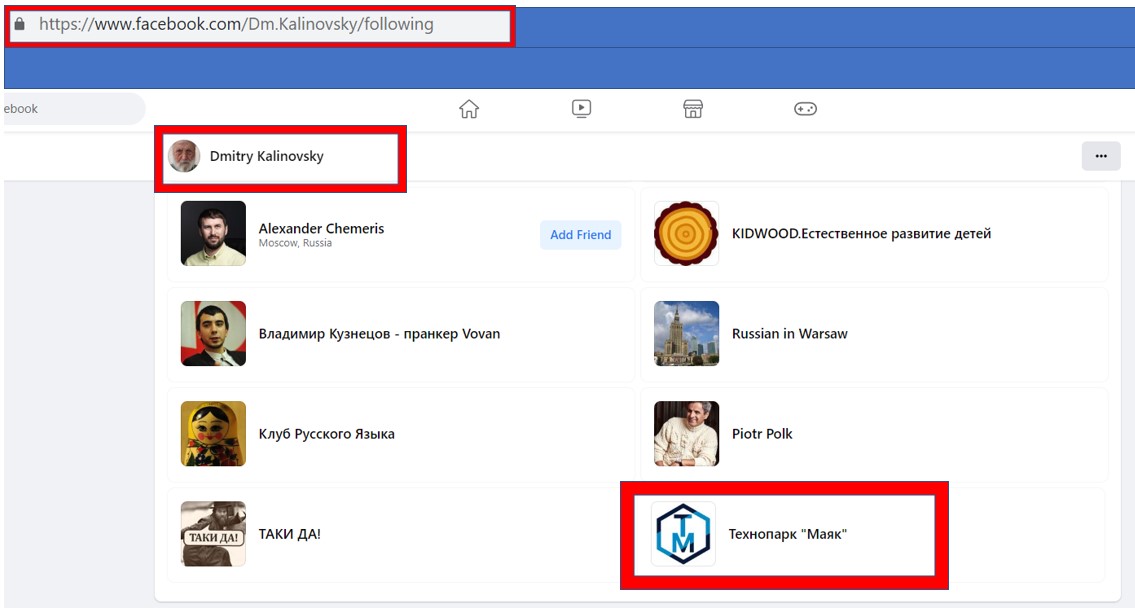Open the three-dots more options button
The height and width of the screenshot is (608, 1135).
pos(1101,156)
